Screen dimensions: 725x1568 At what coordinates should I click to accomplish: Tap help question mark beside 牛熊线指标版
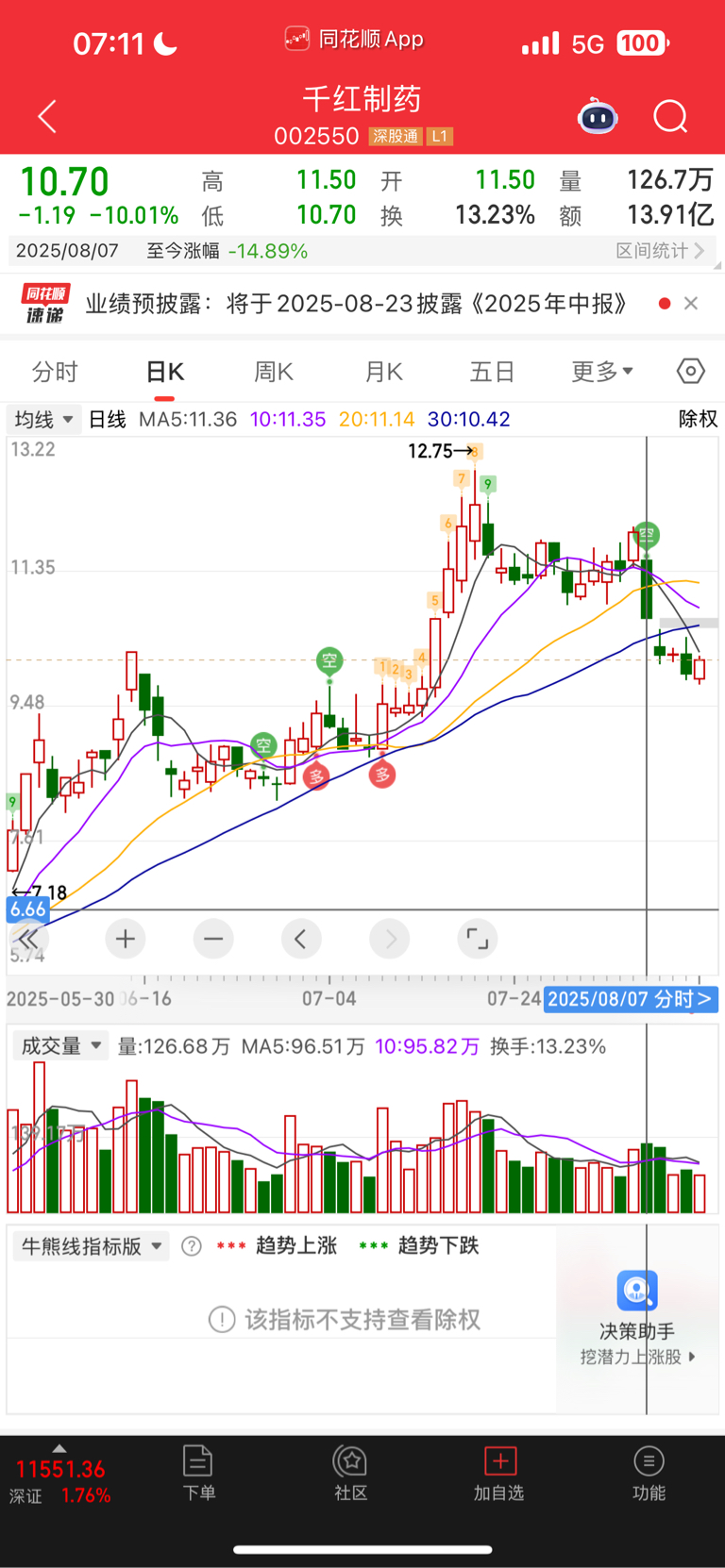point(192,1246)
